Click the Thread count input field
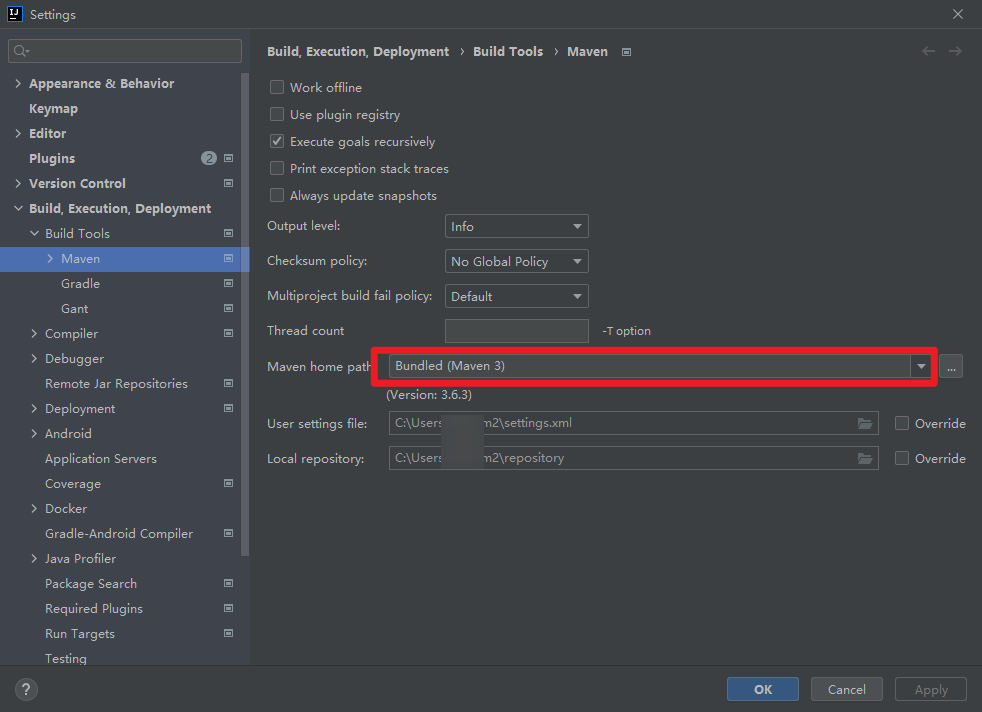Image resolution: width=982 pixels, height=712 pixels. (517, 331)
